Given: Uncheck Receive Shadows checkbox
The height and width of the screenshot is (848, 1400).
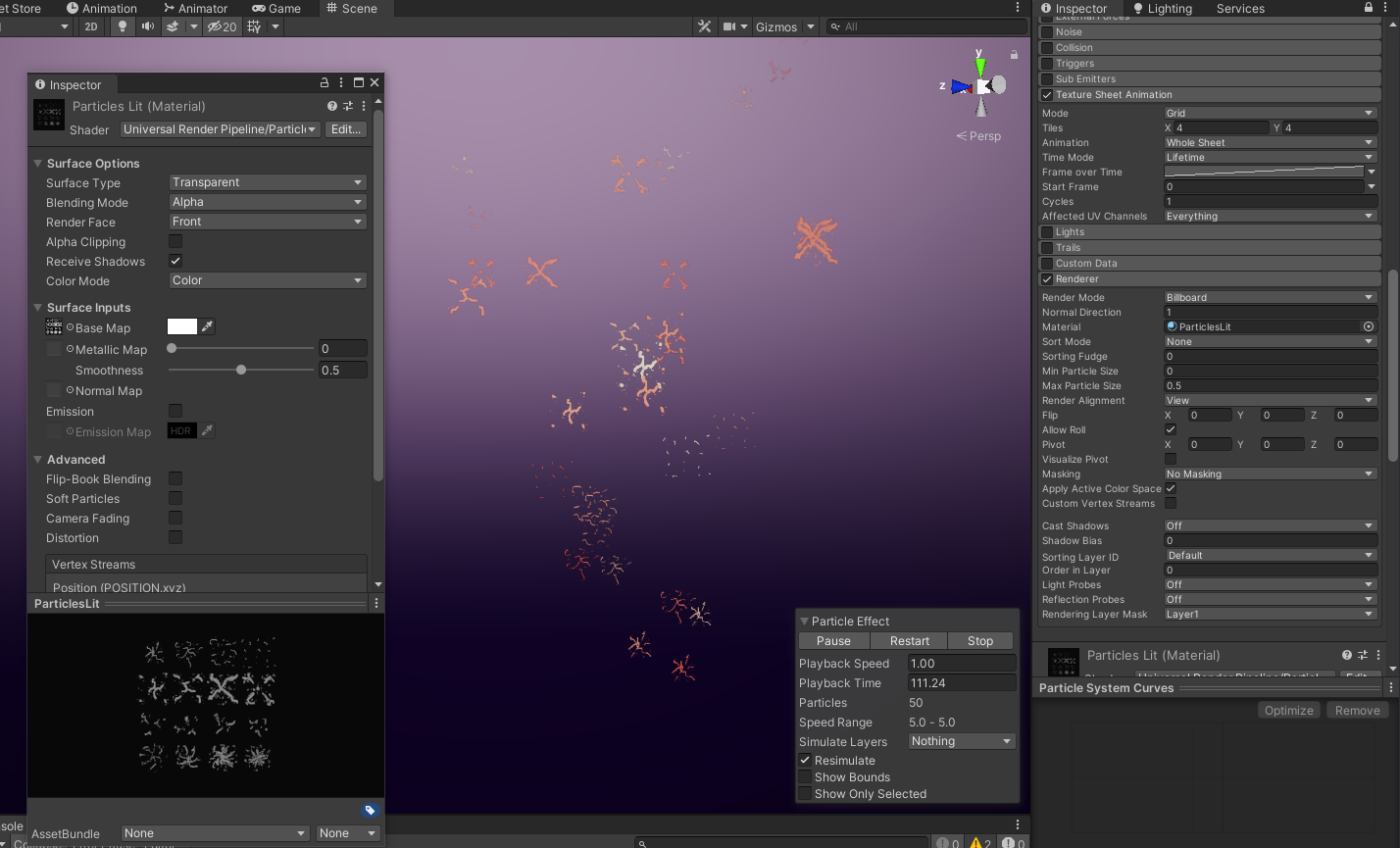Looking at the screenshot, I should click(175, 261).
